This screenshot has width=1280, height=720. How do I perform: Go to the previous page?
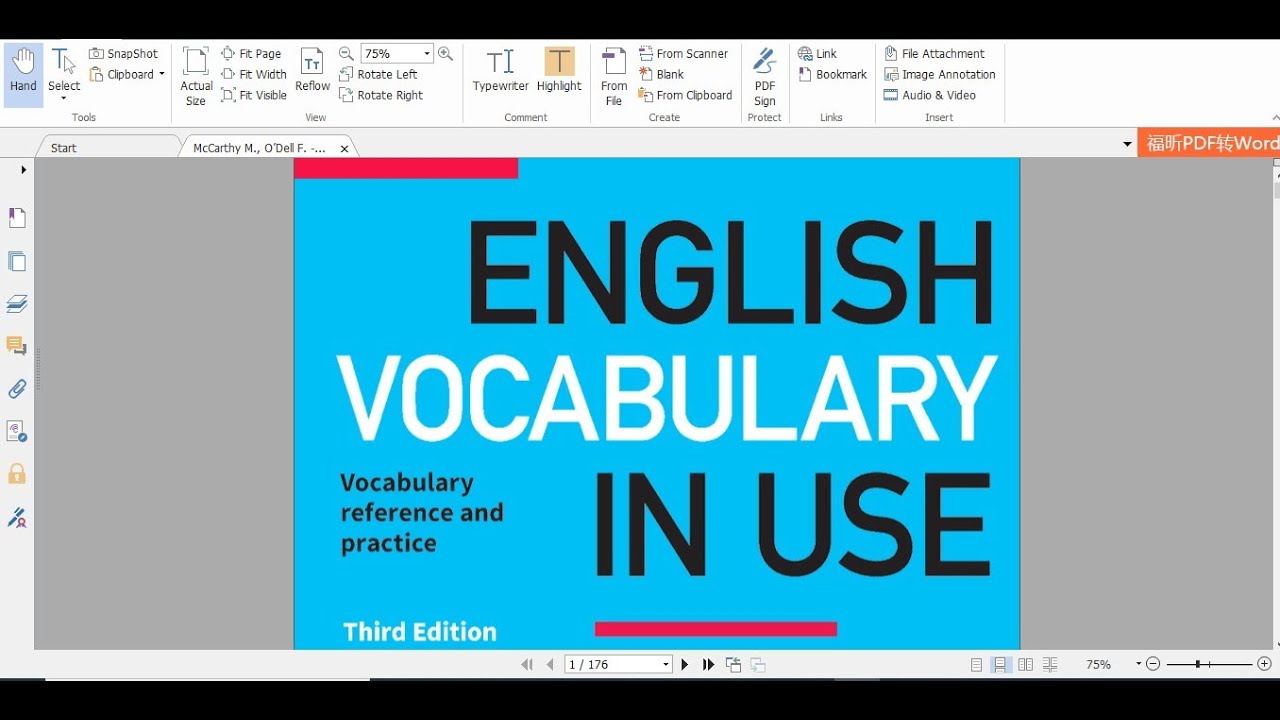point(550,664)
